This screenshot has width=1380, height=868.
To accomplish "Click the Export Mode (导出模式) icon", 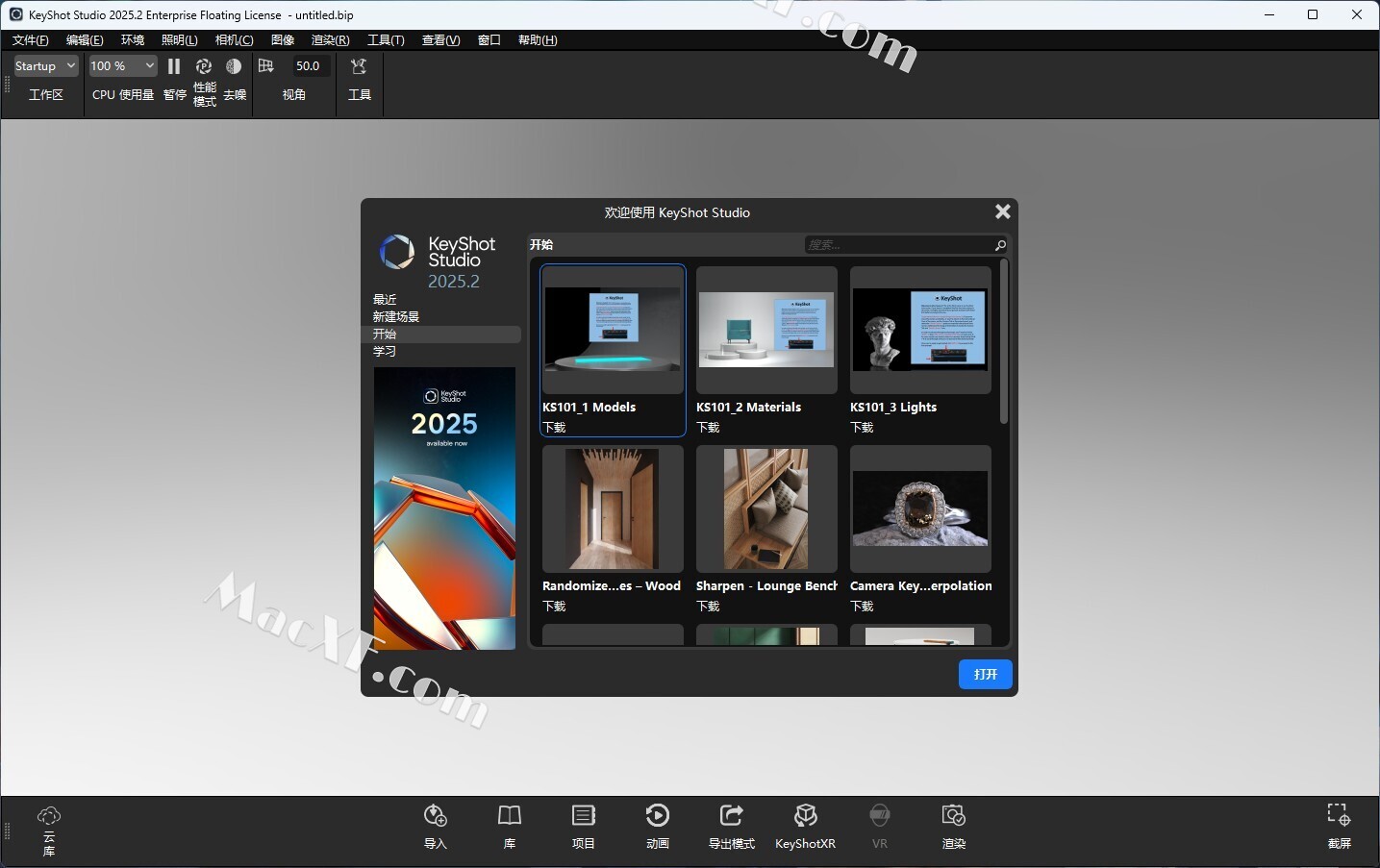I will click(732, 815).
